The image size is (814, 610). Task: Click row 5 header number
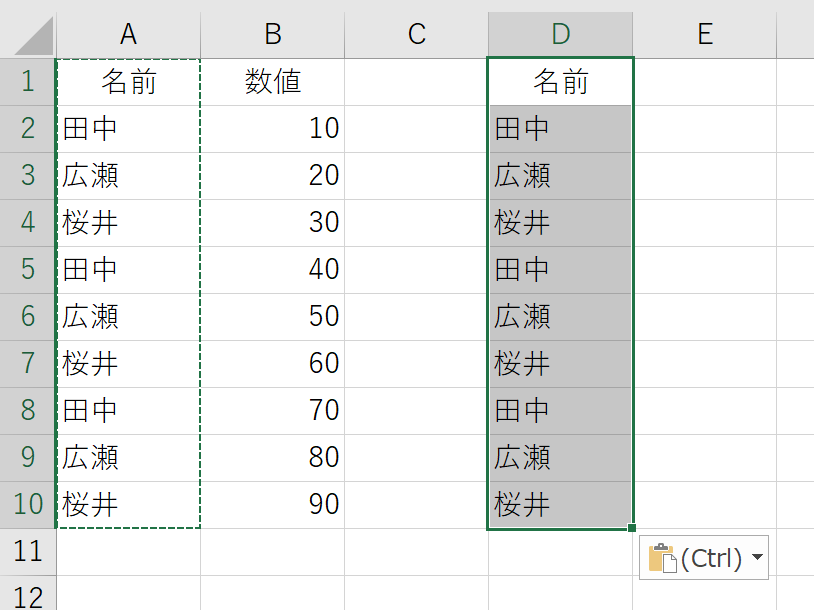click(x=27, y=269)
